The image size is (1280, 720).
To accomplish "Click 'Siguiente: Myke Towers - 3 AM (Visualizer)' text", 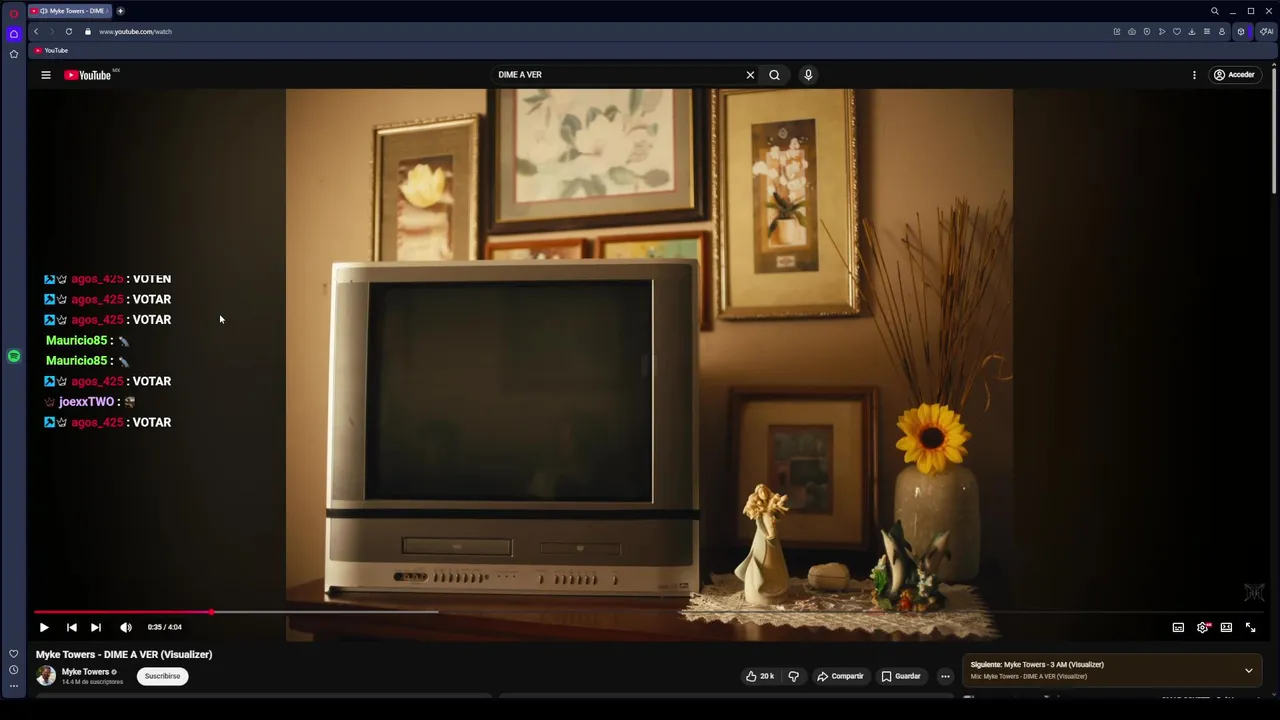I will 1037,665.
